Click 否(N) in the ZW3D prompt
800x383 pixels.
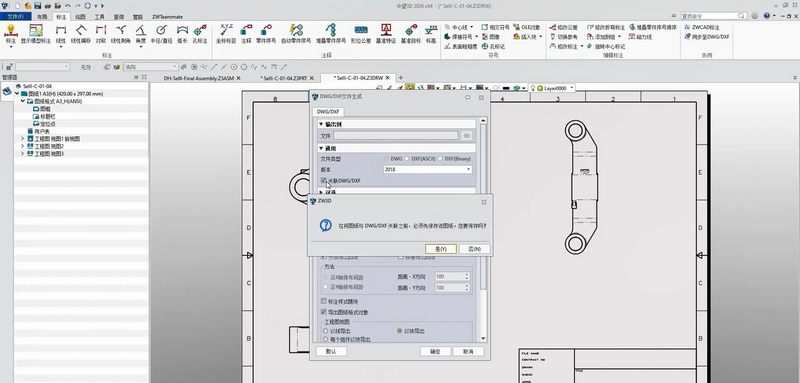474,249
